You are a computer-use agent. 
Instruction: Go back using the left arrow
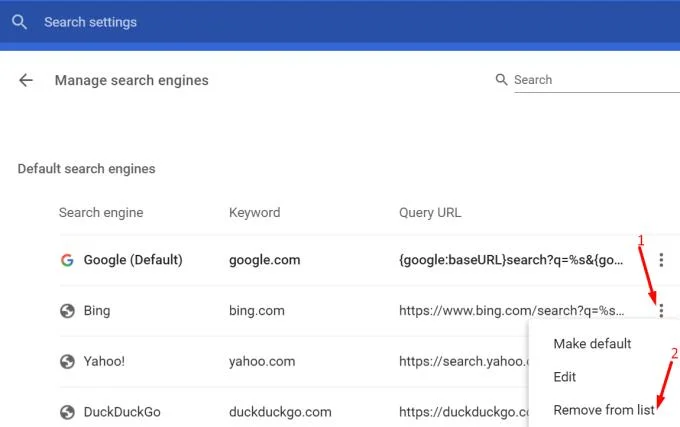(x=26, y=80)
